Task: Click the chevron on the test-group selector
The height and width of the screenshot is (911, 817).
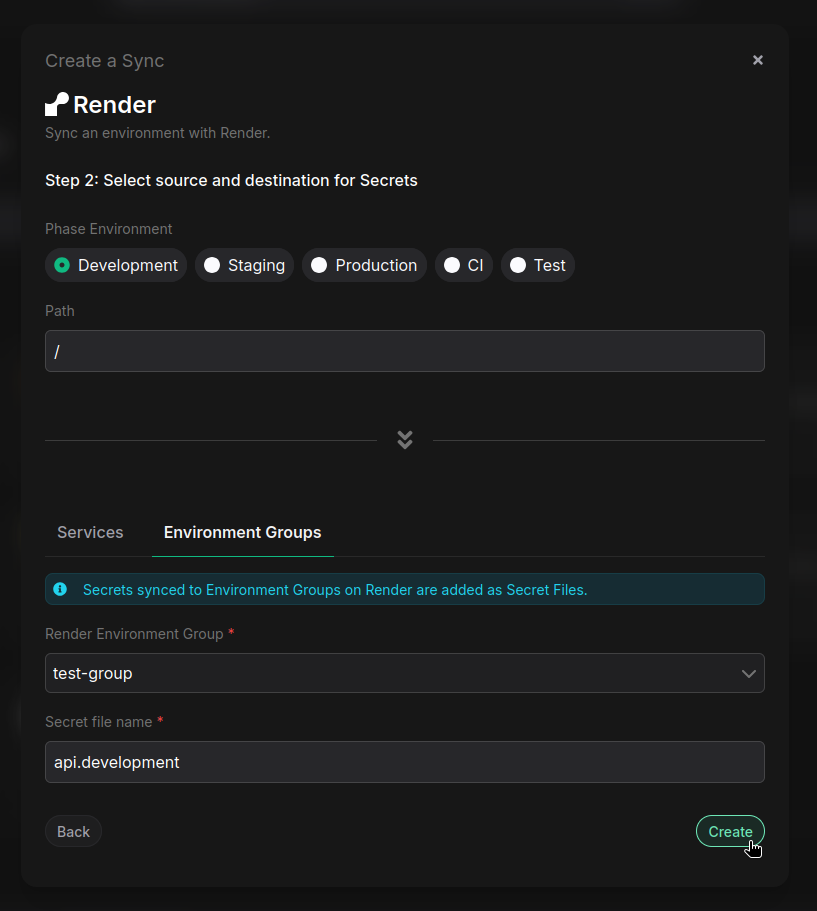Action: pyautogui.click(x=748, y=673)
